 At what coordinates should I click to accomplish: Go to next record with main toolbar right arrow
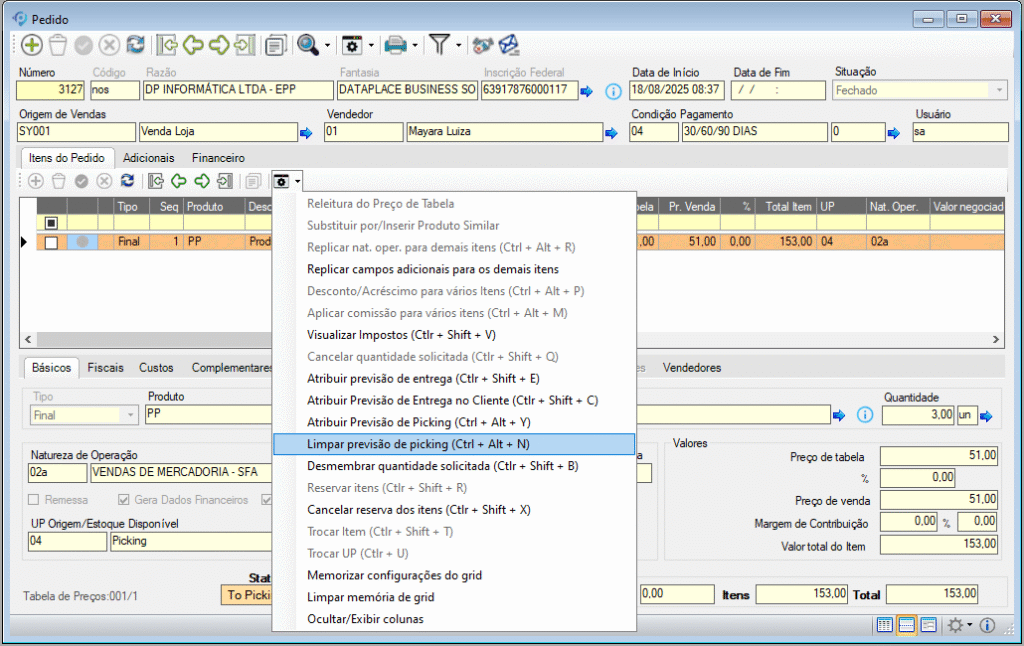pos(218,45)
